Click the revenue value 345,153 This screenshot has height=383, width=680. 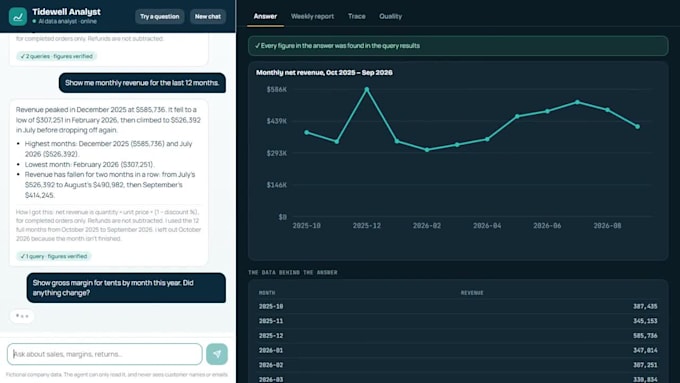[x=645, y=321]
